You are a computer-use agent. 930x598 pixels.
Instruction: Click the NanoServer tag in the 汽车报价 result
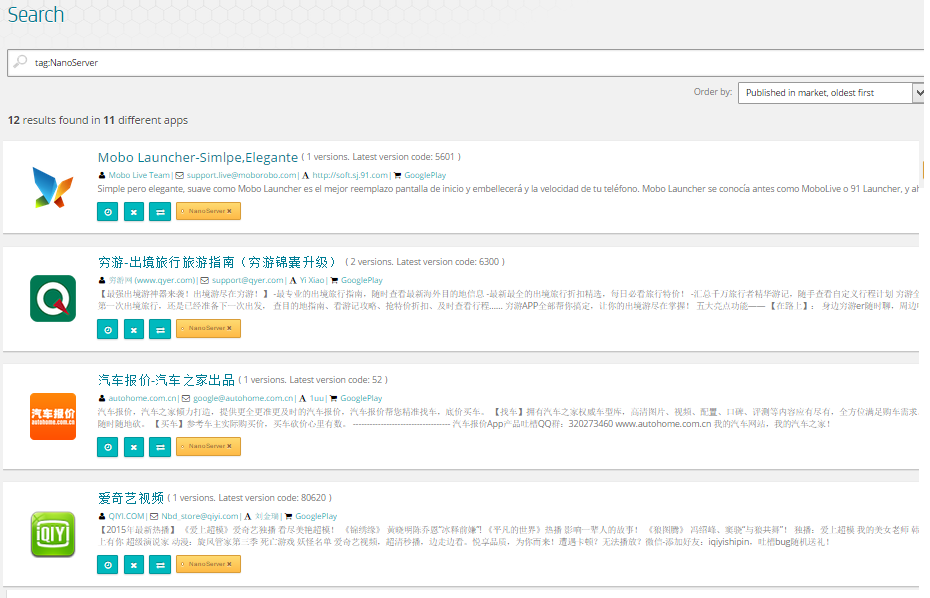click(208, 447)
